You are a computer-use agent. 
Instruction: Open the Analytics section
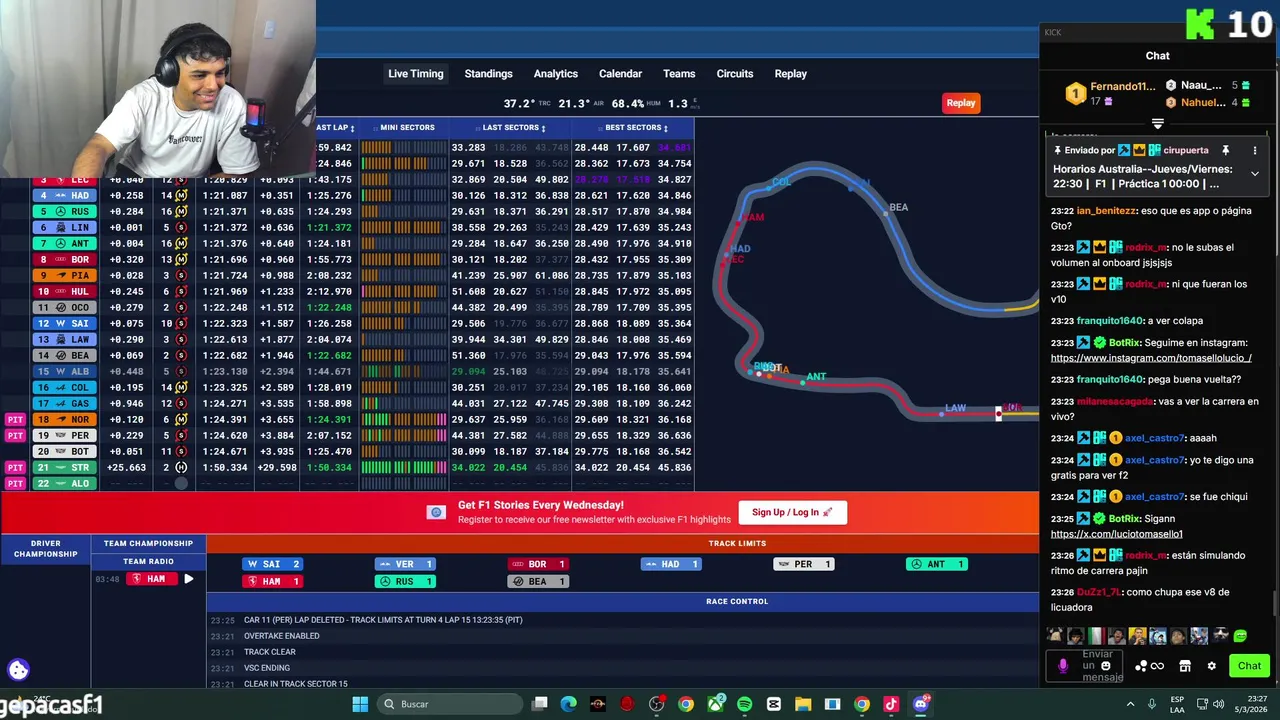pos(555,74)
